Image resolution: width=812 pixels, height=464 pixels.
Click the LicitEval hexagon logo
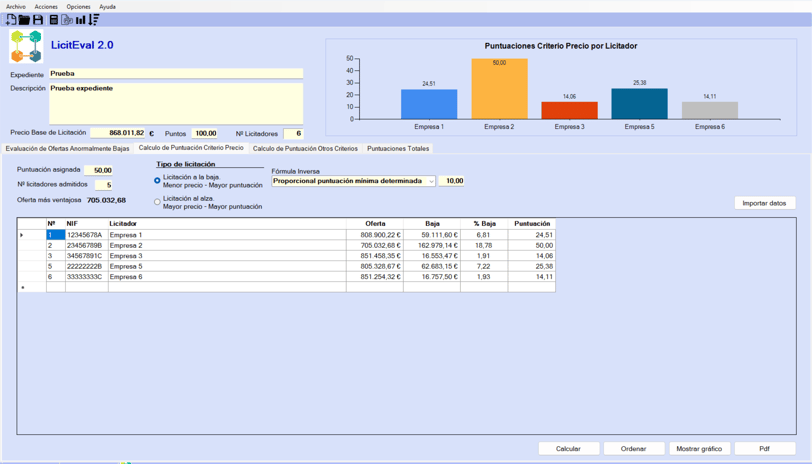(26, 46)
